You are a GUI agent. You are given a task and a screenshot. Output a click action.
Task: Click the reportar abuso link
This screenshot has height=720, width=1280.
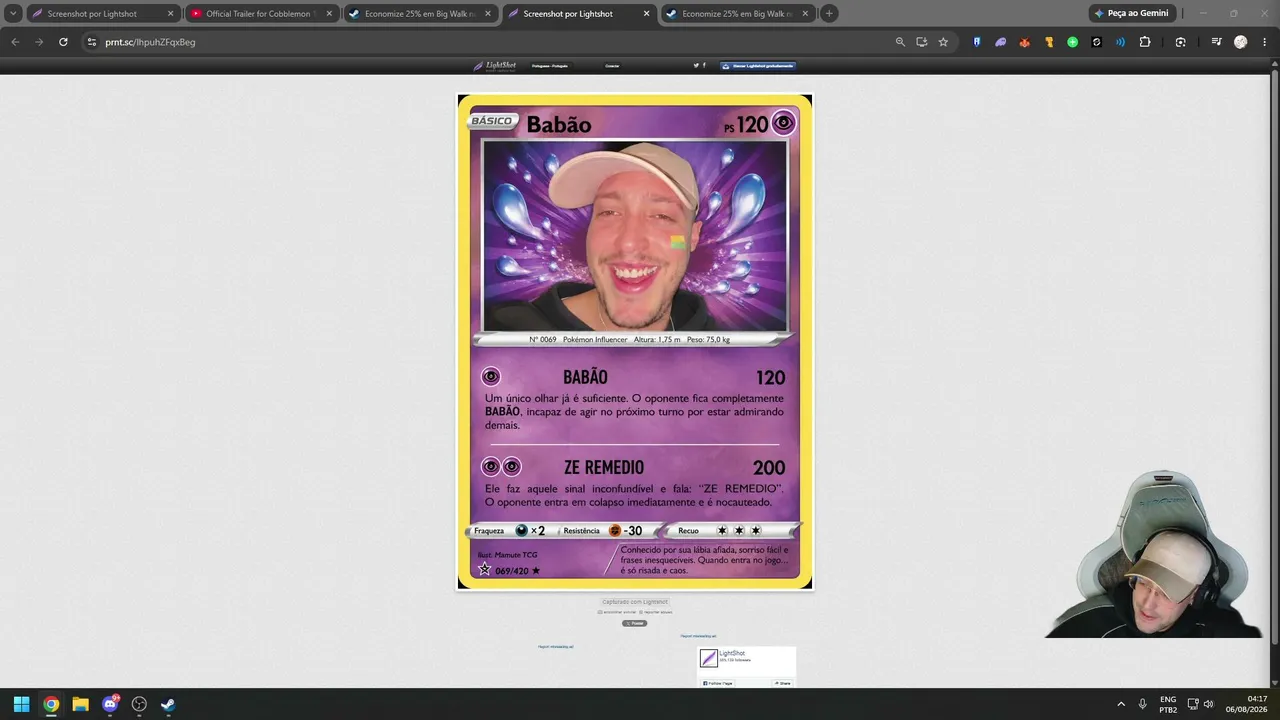pos(656,612)
